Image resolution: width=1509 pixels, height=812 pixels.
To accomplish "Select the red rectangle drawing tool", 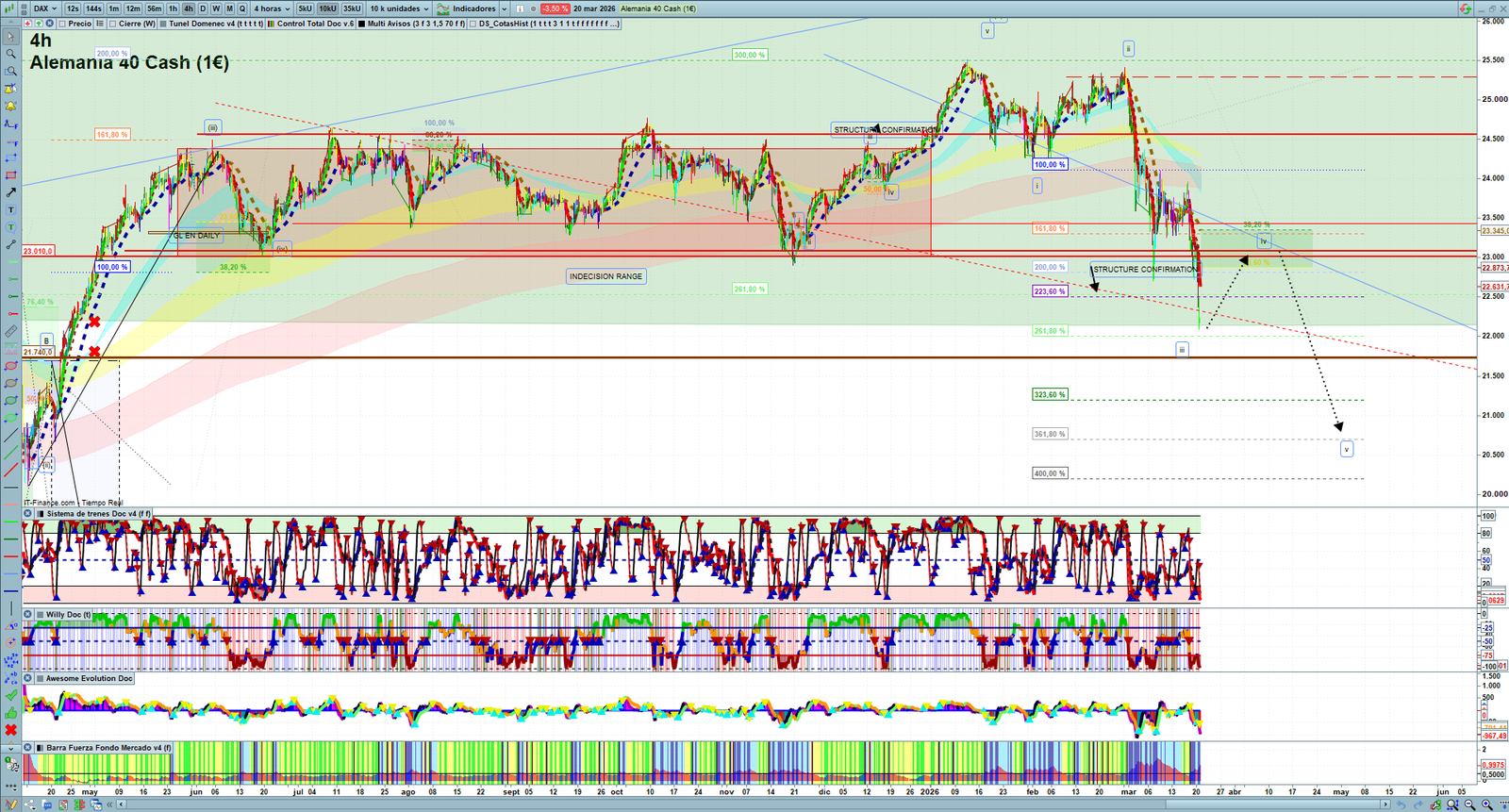I will coord(10,175).
